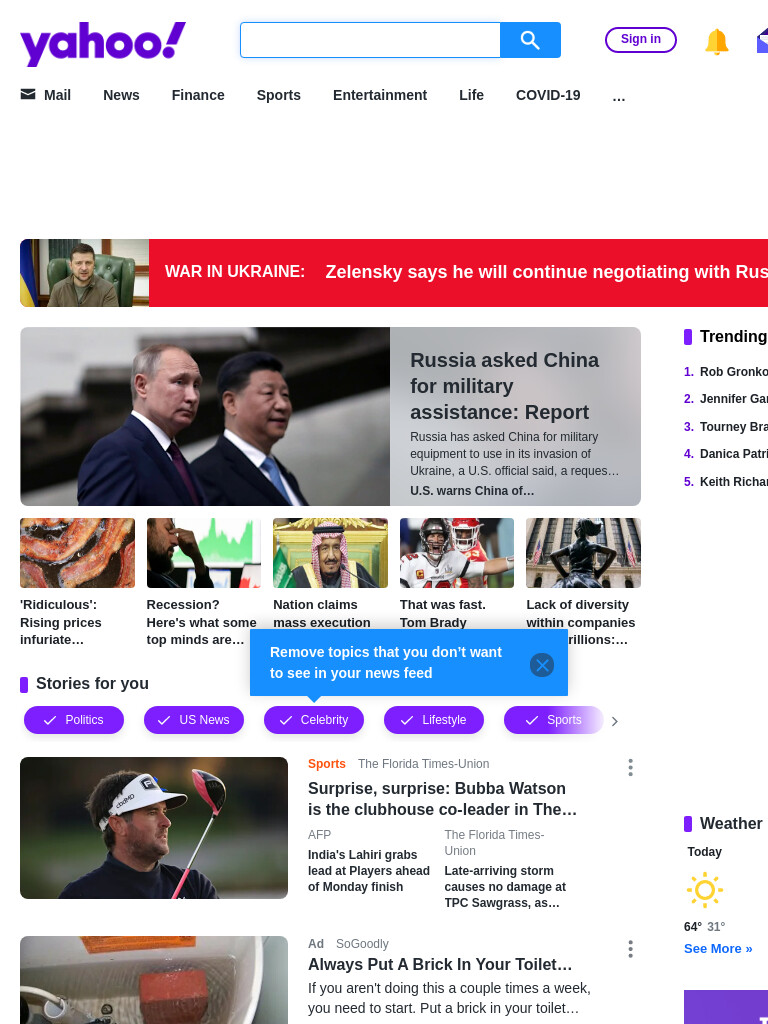Toggle the Sports topic chip
768x1024 pixels.
tap(554, 720)
